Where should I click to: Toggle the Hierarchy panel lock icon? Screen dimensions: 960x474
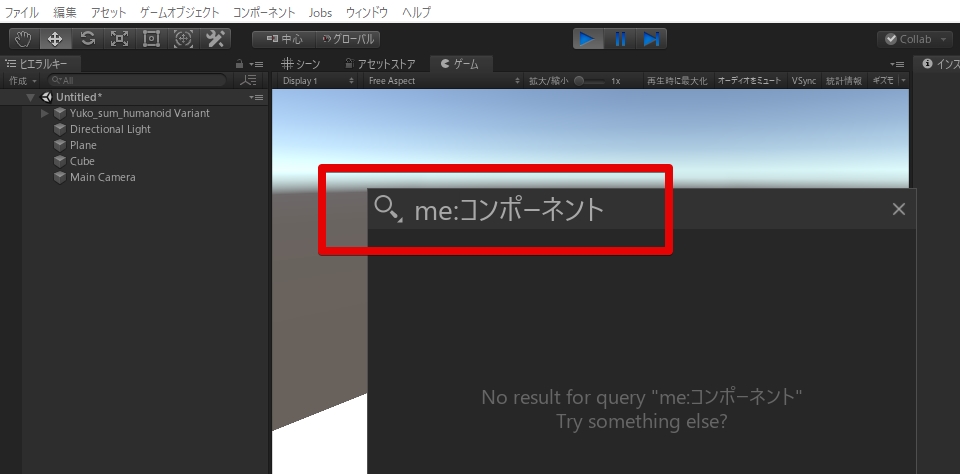click(x=240, y=64)
